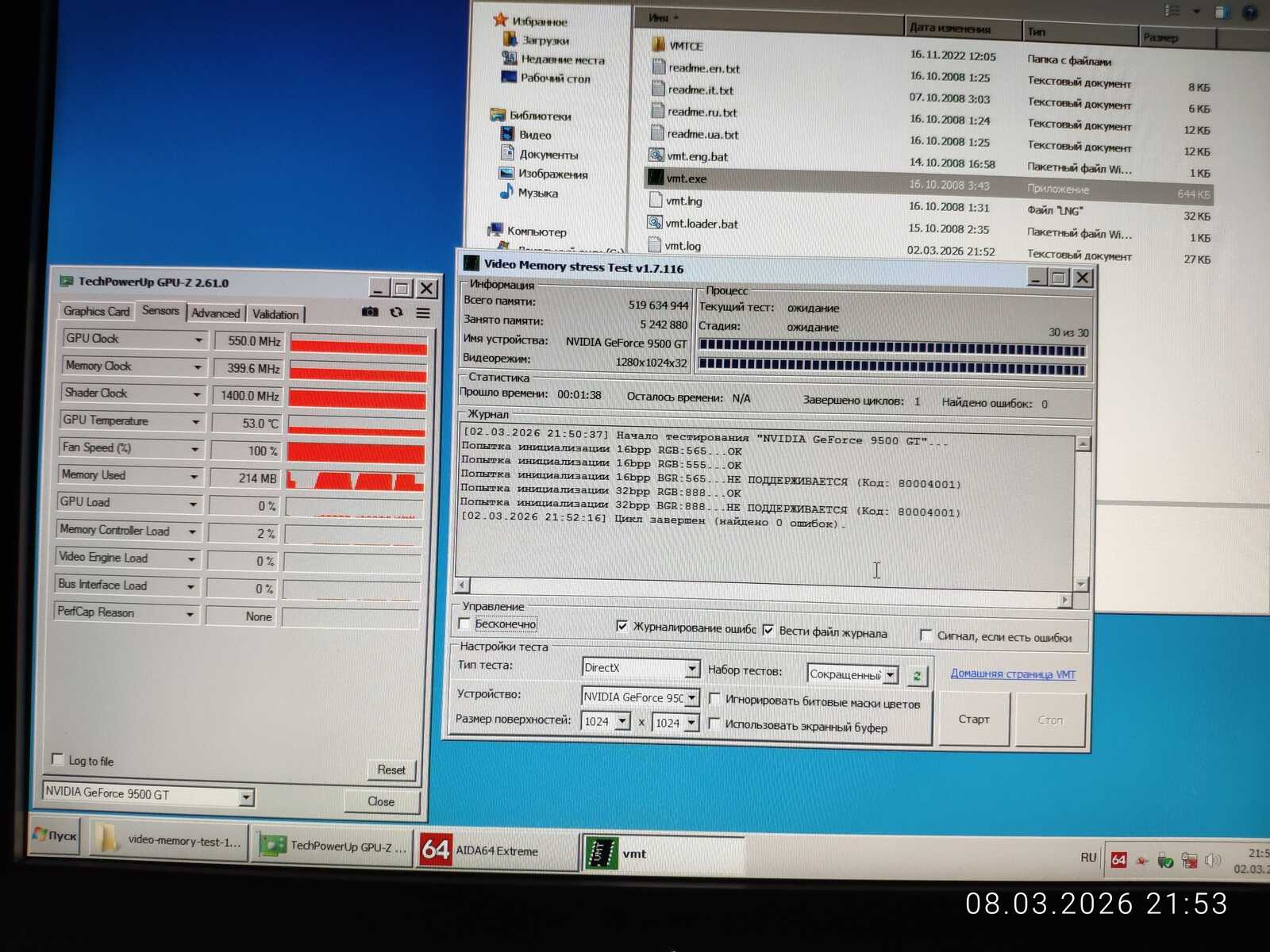Expand the Тип теста DirectX dropdown

[x=691, y=669]
